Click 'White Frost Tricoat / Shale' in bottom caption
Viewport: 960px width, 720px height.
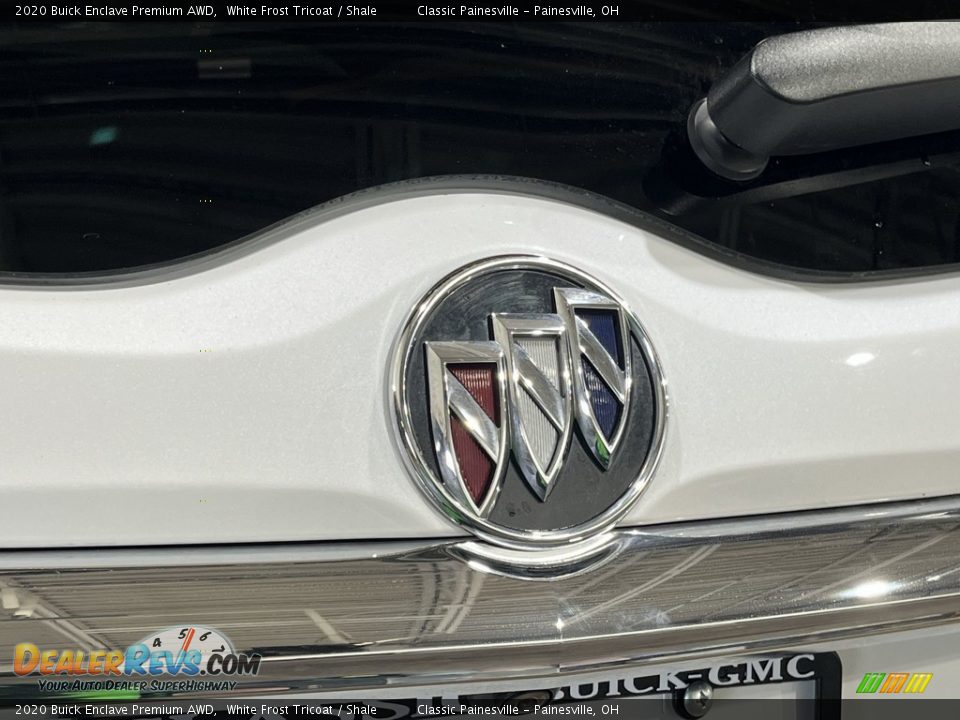click(301, 710)
